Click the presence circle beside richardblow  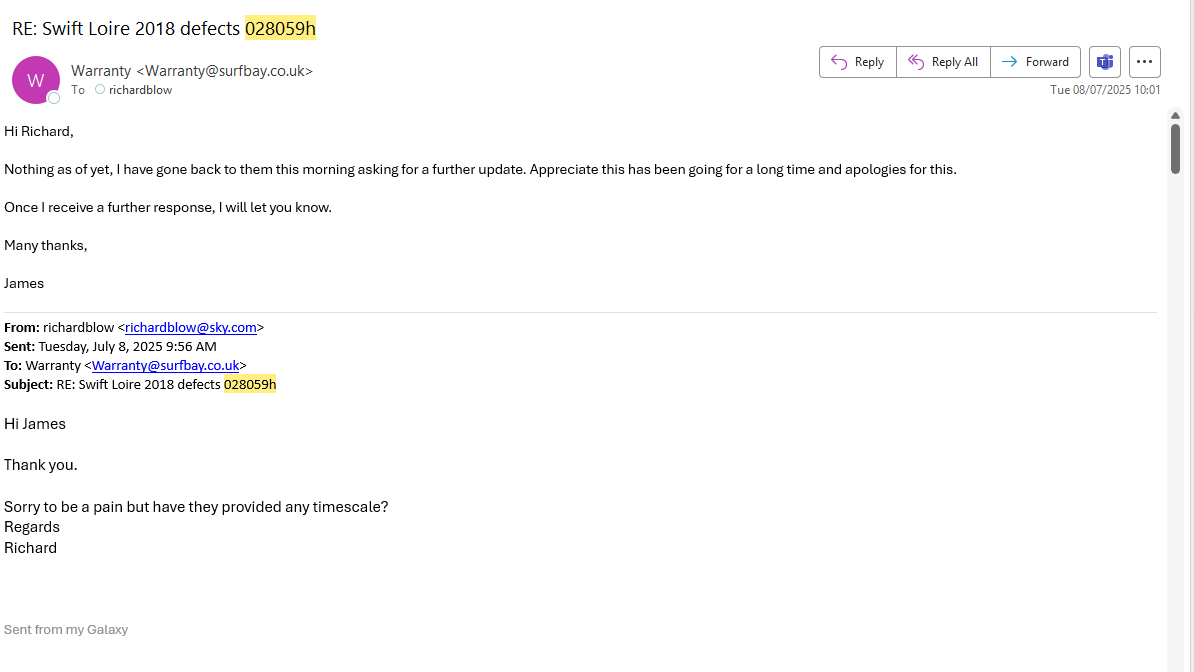(x=100, y=90)
